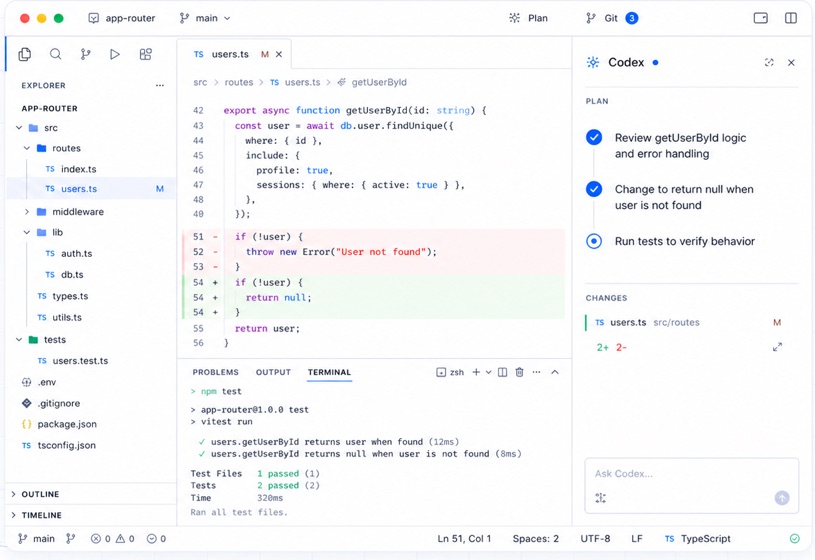Open the Git changes button with badge
Viewport: 815px width, 560px height.
tap(612, 18)
